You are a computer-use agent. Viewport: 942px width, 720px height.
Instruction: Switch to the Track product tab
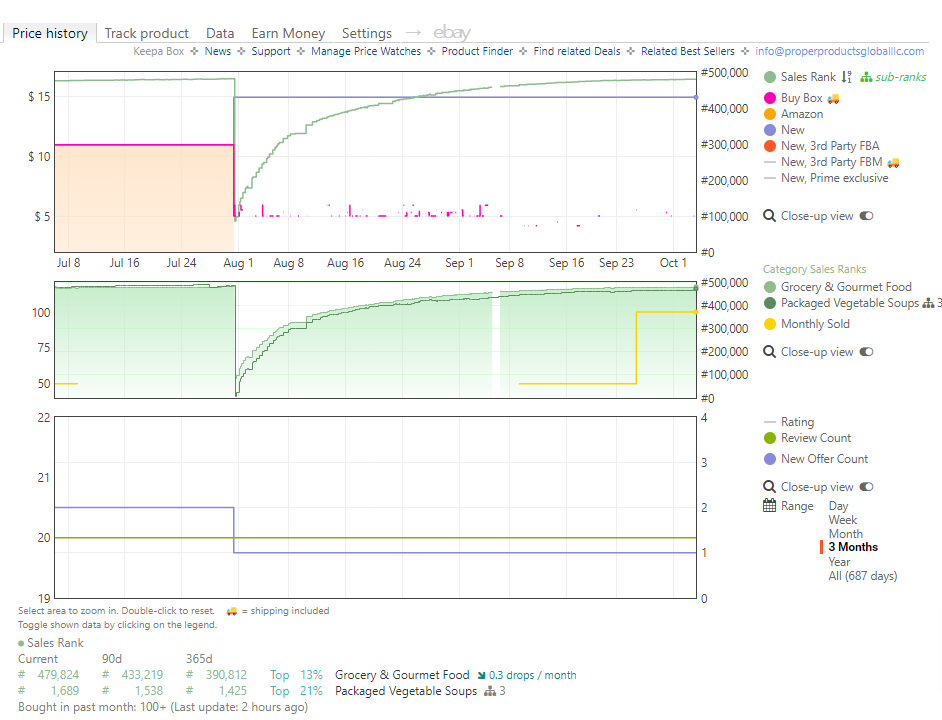click(x=147, y=33)
